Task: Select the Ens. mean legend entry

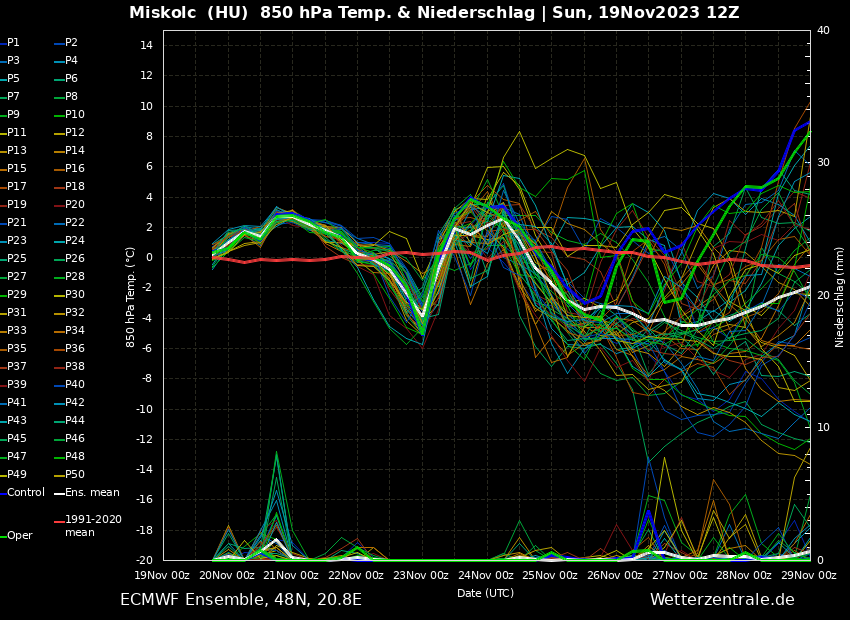Action: (92, 492)
